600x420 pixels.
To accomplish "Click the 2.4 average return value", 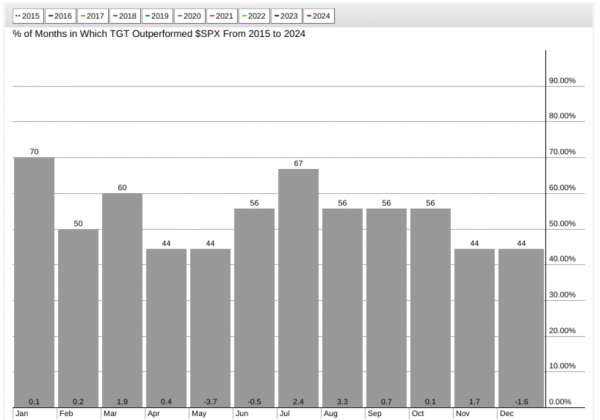I will click(298, 402).
